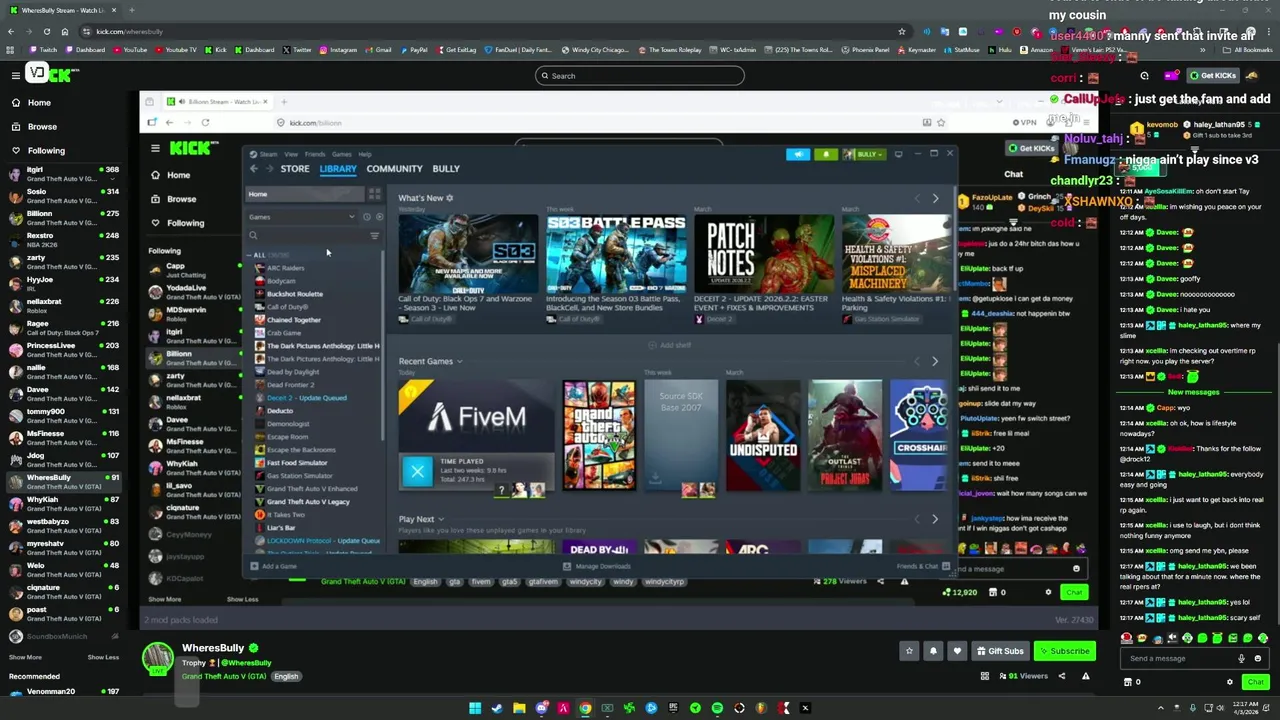Collapse the ALL games category in Steam
Screen dimensions: 1280x720
pos(250,255)
